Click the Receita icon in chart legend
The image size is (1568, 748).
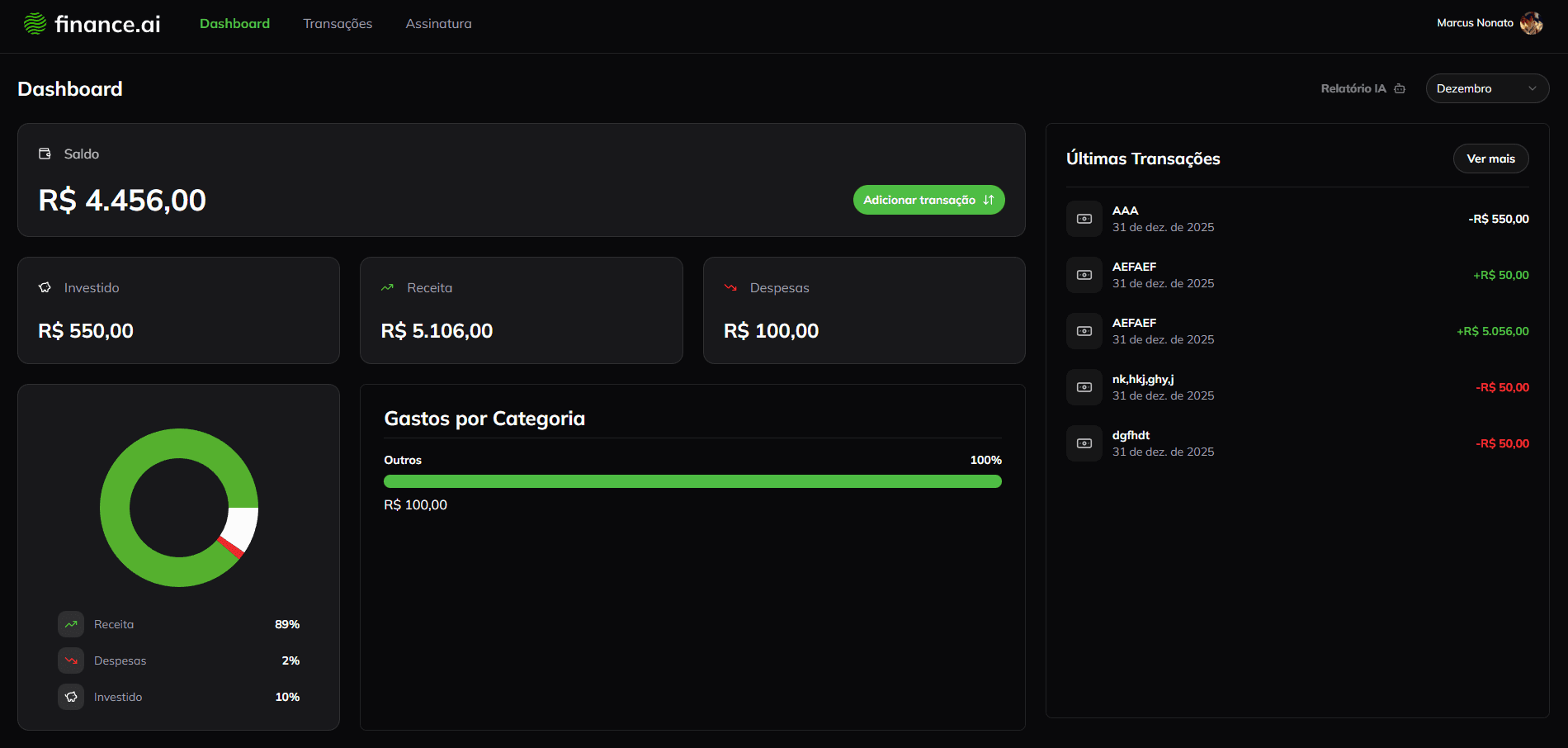[x=71, y=624]
